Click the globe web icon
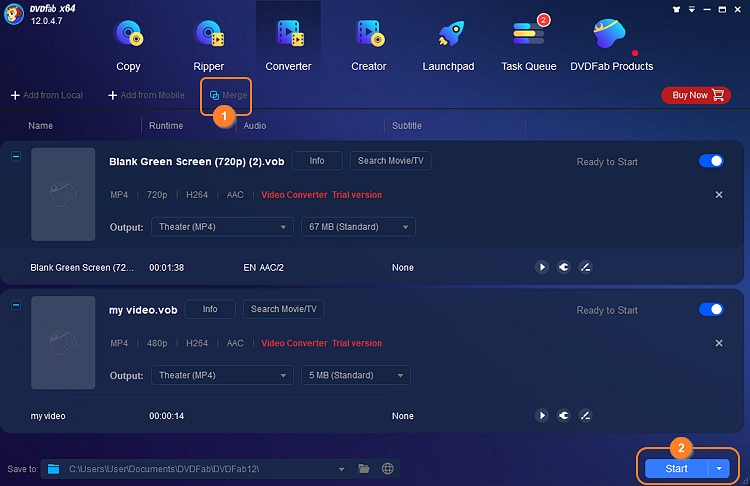Image resolution: width=750 pixels, height=486 pixels. pyautogui.click(x=388, y=469)
